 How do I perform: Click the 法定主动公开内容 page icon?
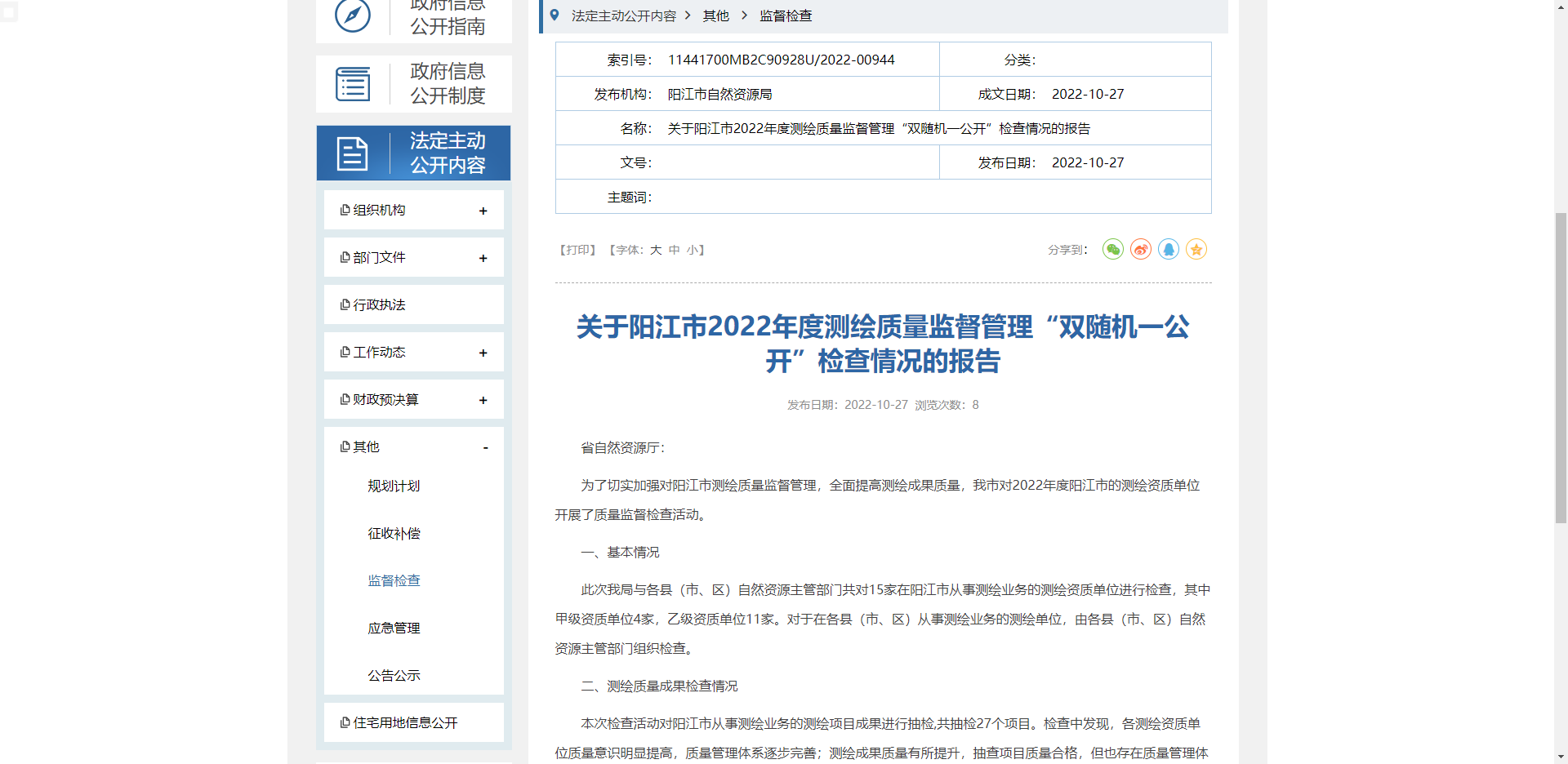[352, 153]
